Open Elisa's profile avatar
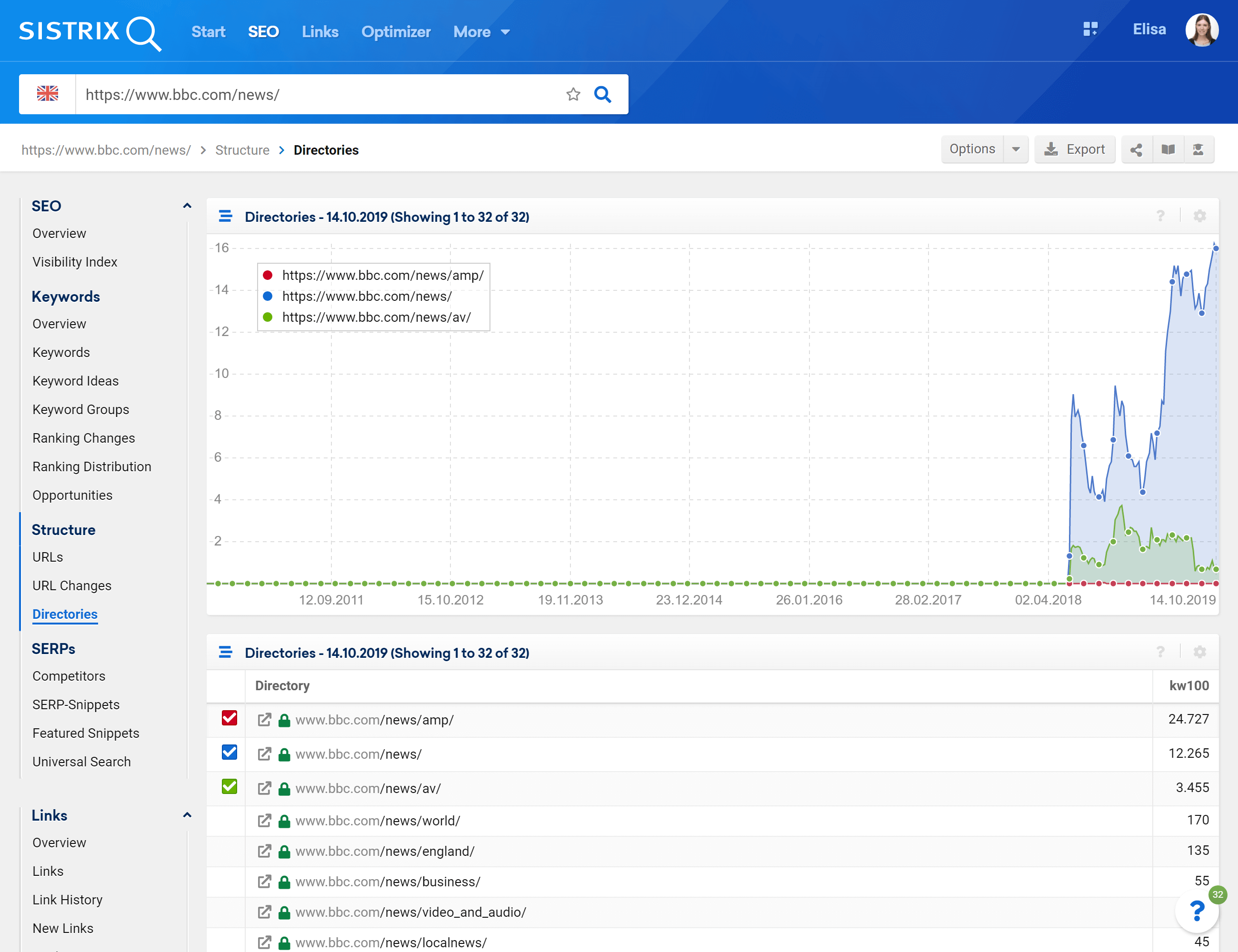Image resolution: width=1238 pixels, height=952 pixels. [1202, 30]
